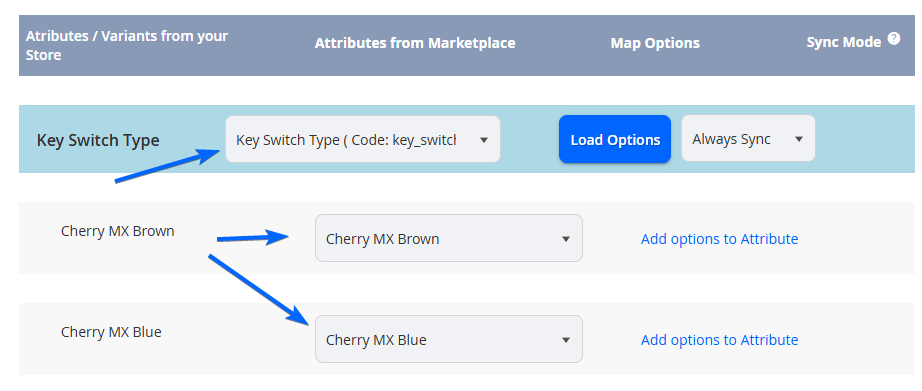Open the Always Sync mode dropdown
922x391 pixels.
(x=748, y=138)
